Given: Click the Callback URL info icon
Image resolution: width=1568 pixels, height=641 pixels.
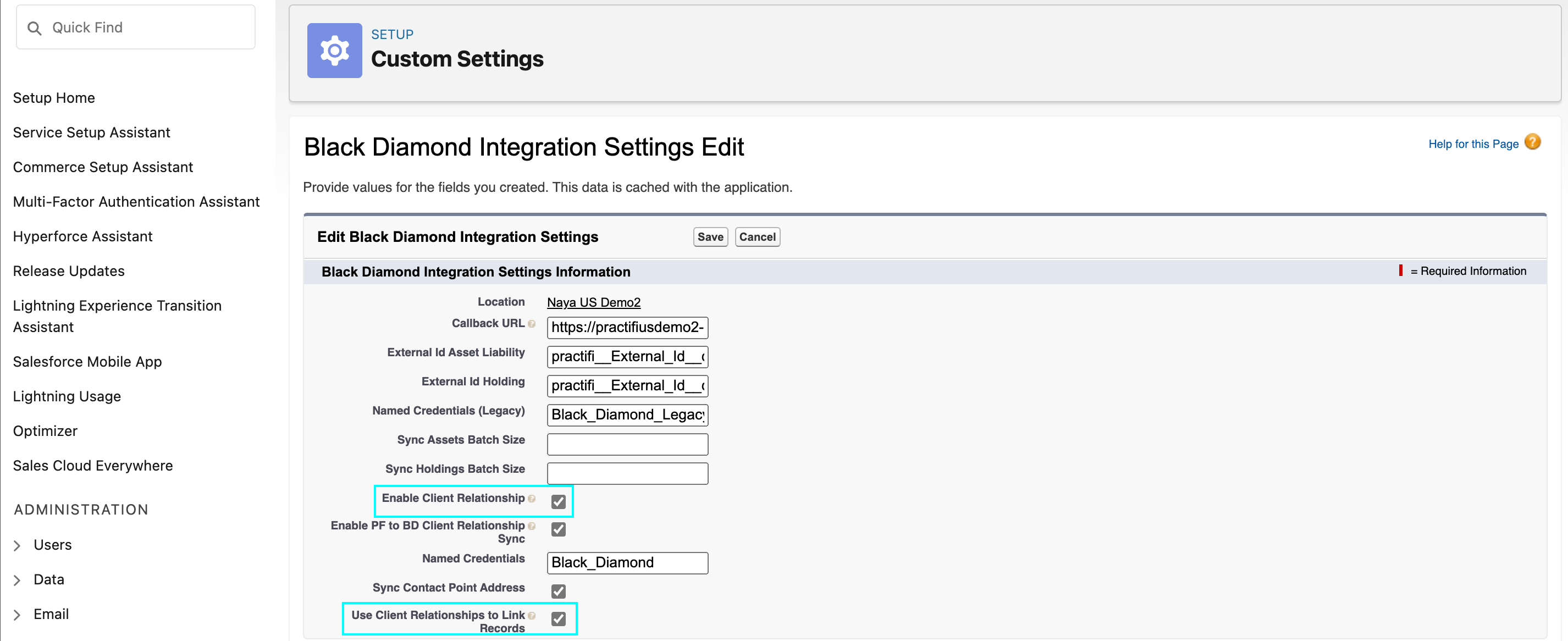Looking at the screenshot, I should tap(532, 324).
